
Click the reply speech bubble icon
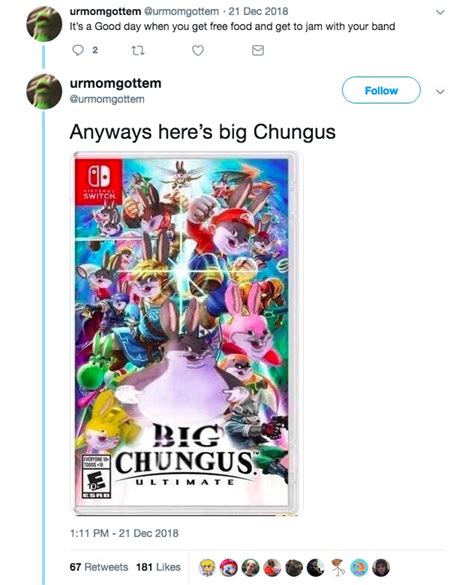click(78, 50)
